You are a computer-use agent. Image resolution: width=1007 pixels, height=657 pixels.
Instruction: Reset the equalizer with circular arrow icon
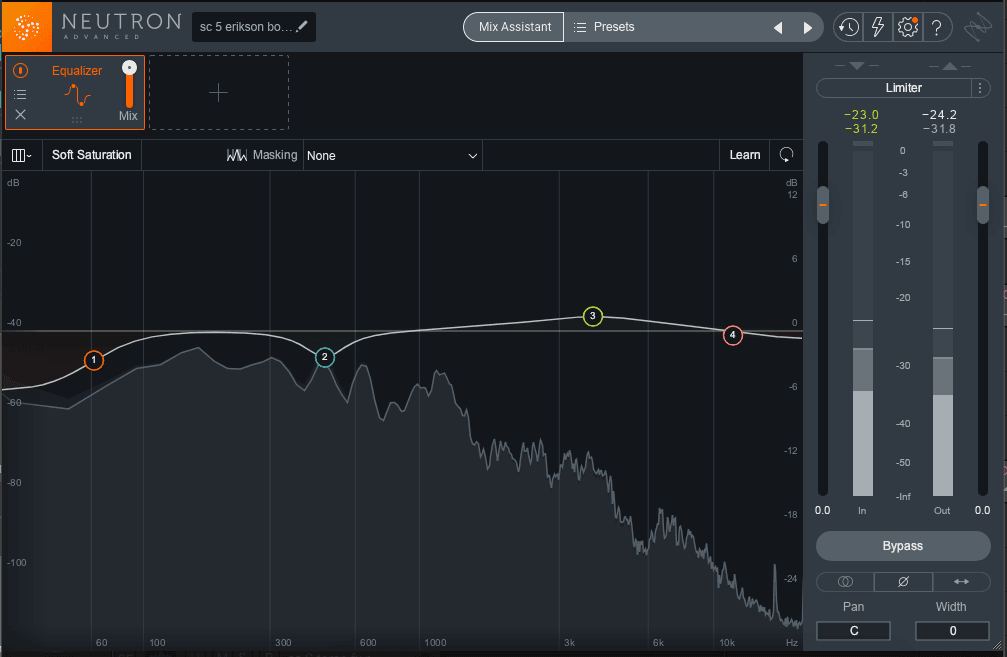786,155
